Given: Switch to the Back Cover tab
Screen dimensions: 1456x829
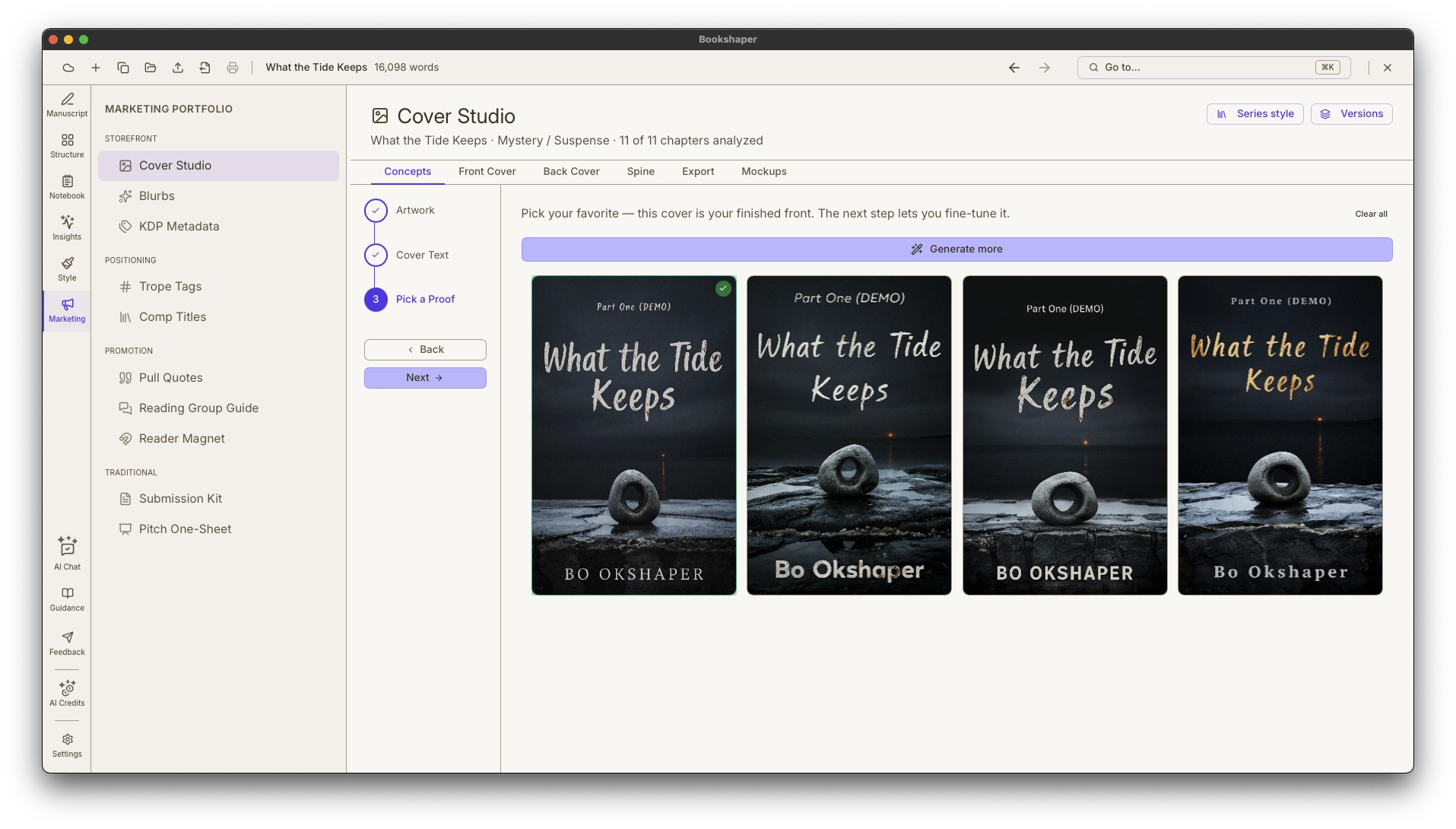Looking at the screenshot, I should coord(572,172).
